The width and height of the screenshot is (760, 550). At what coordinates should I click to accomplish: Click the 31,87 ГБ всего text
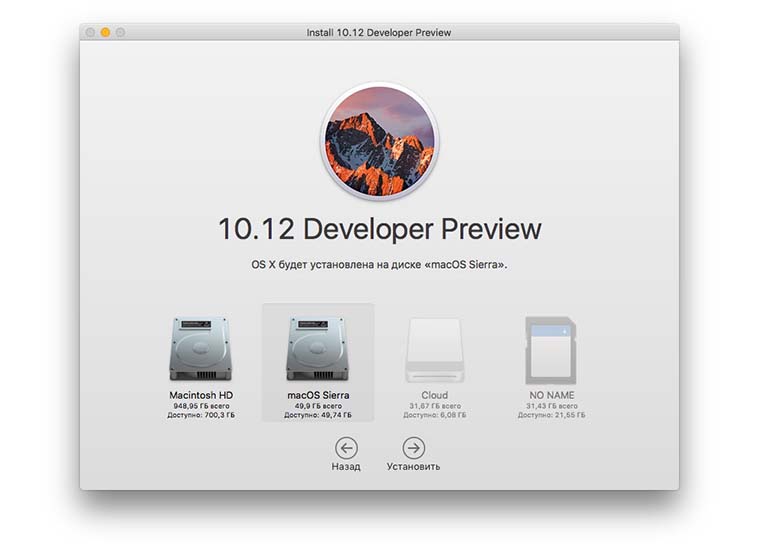click(435, 406)
